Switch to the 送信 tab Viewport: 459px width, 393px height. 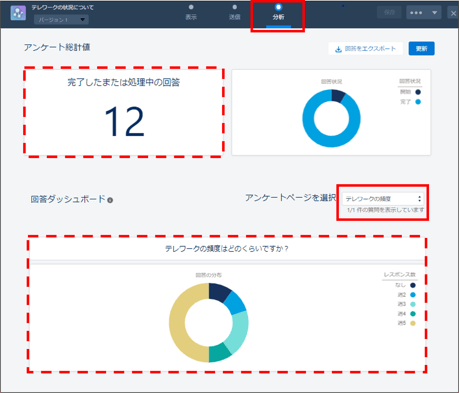235,13
